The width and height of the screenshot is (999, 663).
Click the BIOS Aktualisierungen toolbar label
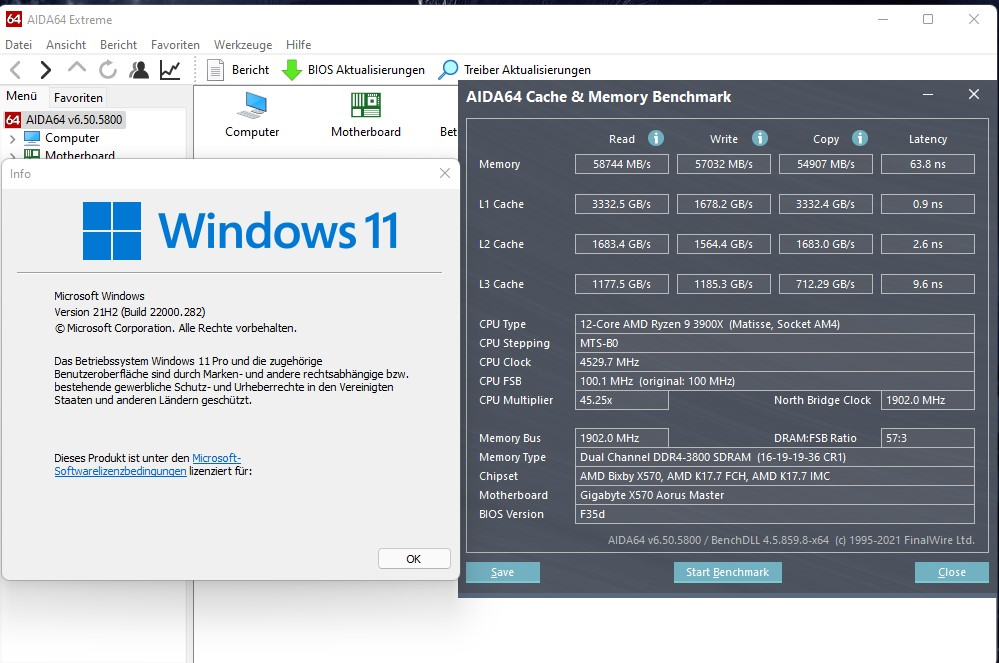pyautogui.click(x=366, y=69)
